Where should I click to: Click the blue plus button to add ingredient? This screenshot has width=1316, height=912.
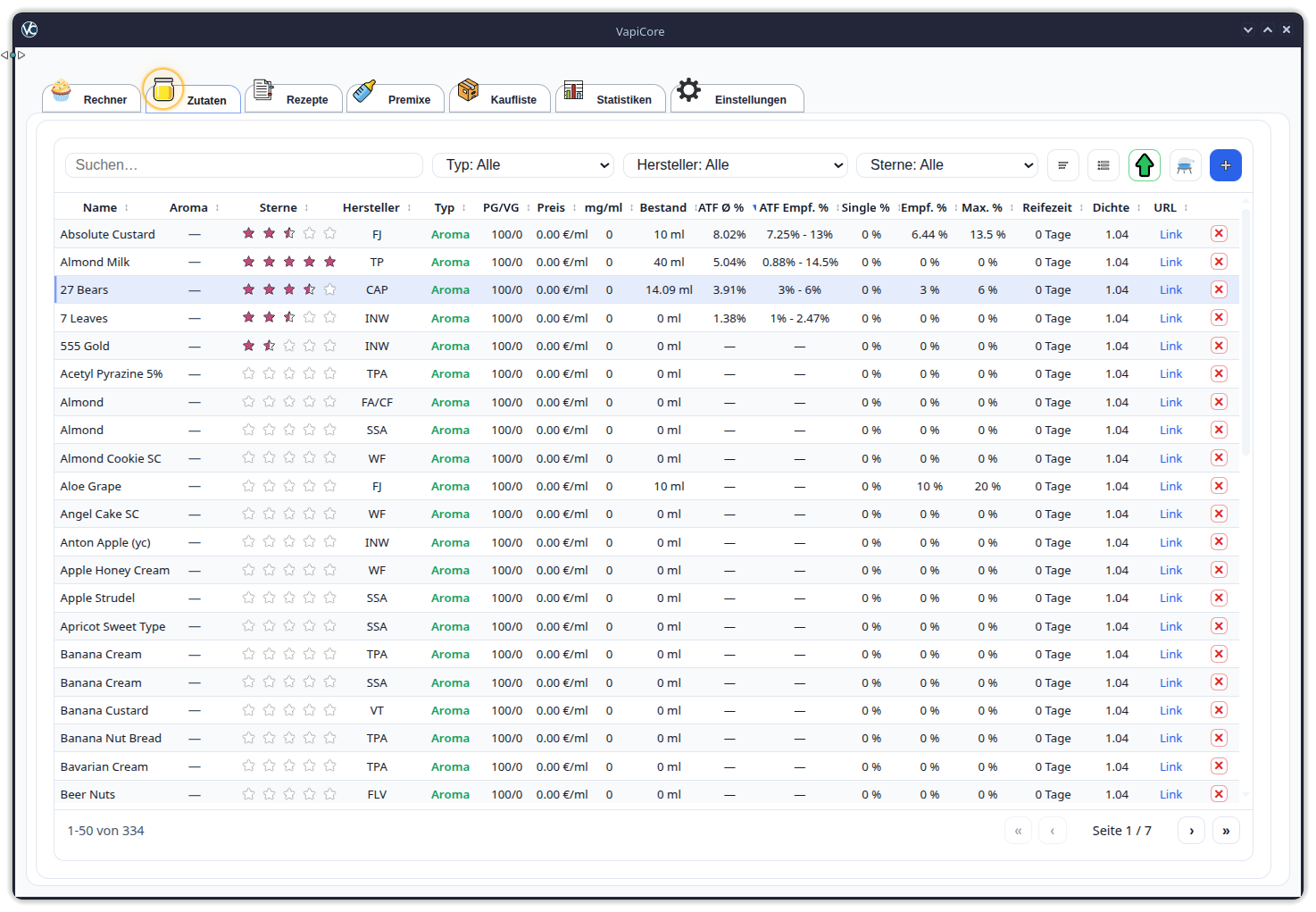(1225, 165)
